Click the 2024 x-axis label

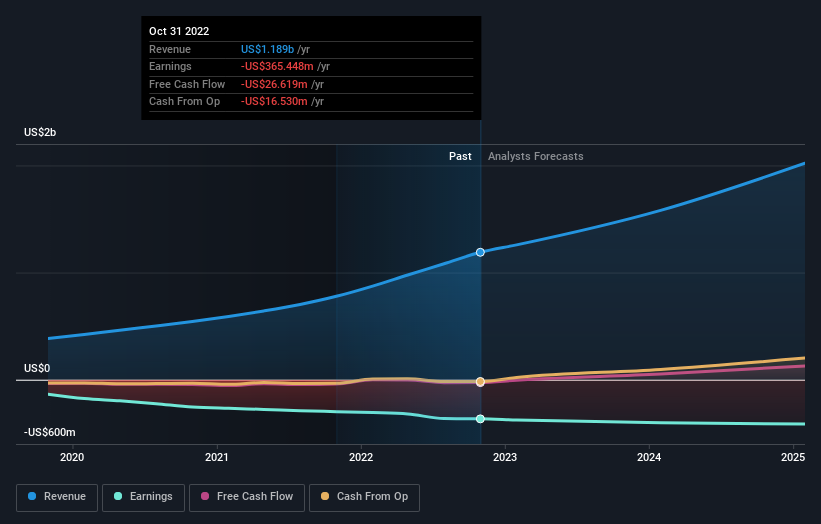[x=649, y=458]
